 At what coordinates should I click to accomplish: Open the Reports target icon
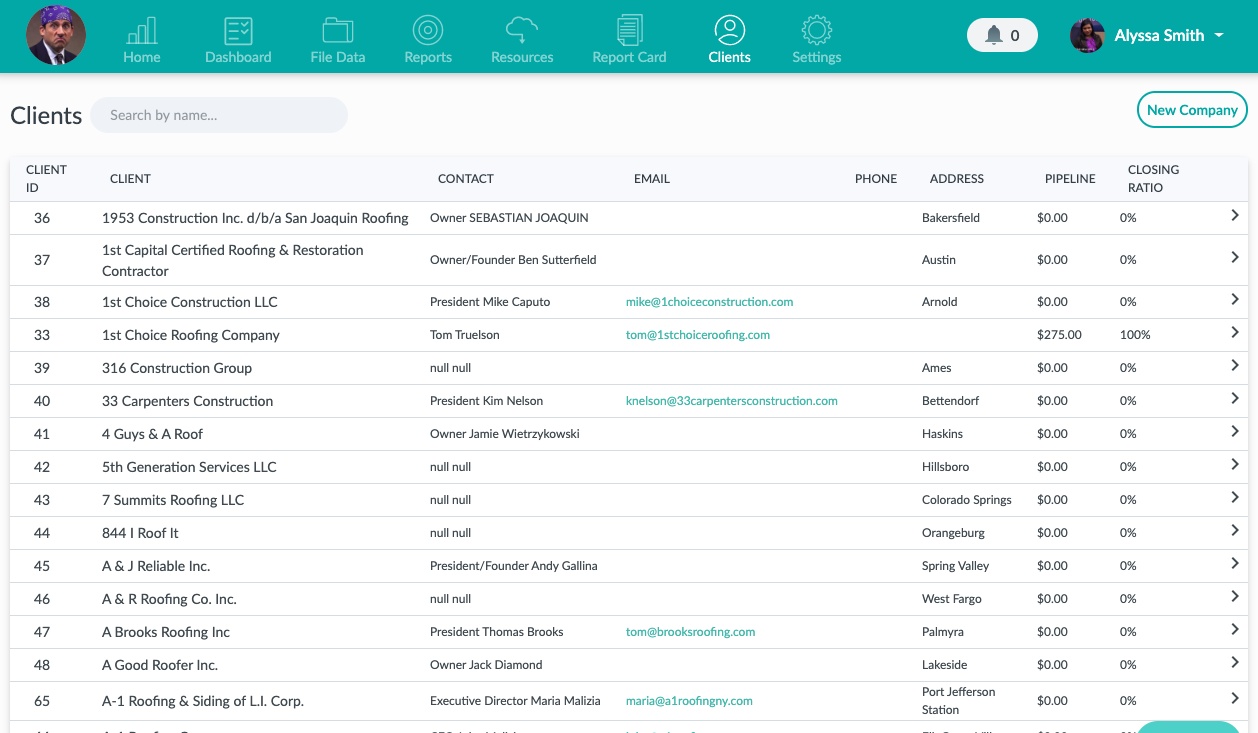tap(428, 31)
